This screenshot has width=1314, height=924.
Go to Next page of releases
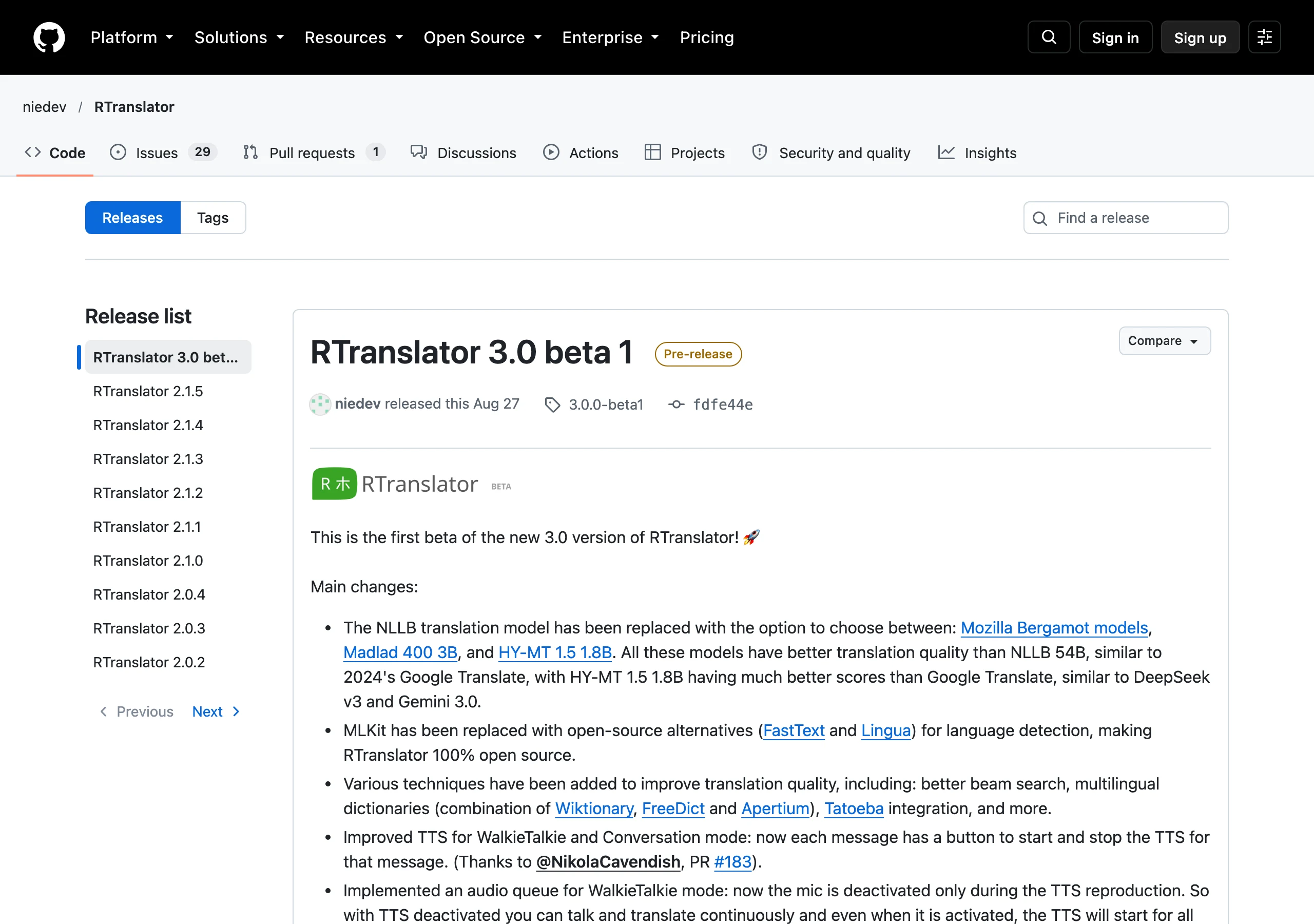[x=216, y=711]
